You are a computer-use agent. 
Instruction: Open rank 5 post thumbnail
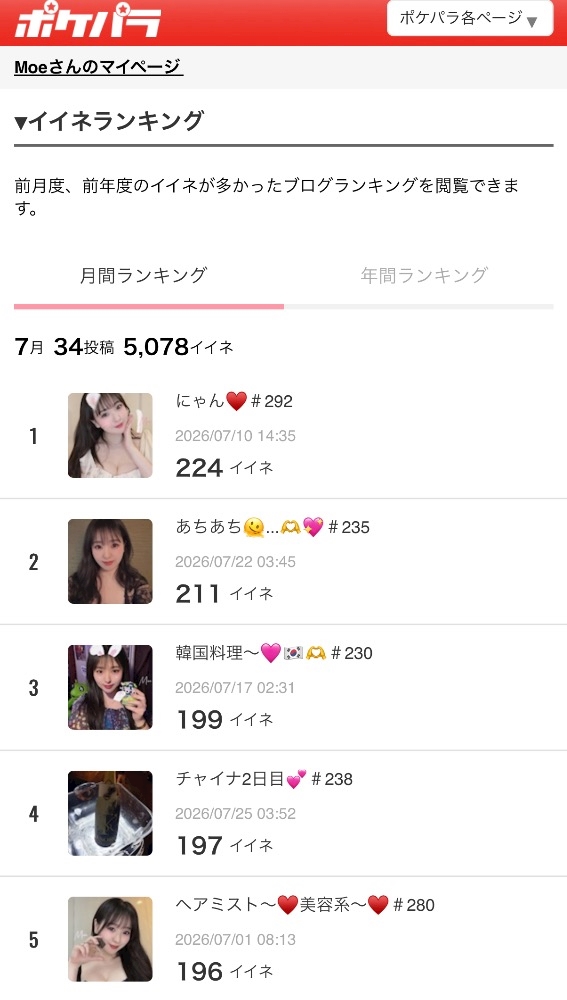click(110, 939)
